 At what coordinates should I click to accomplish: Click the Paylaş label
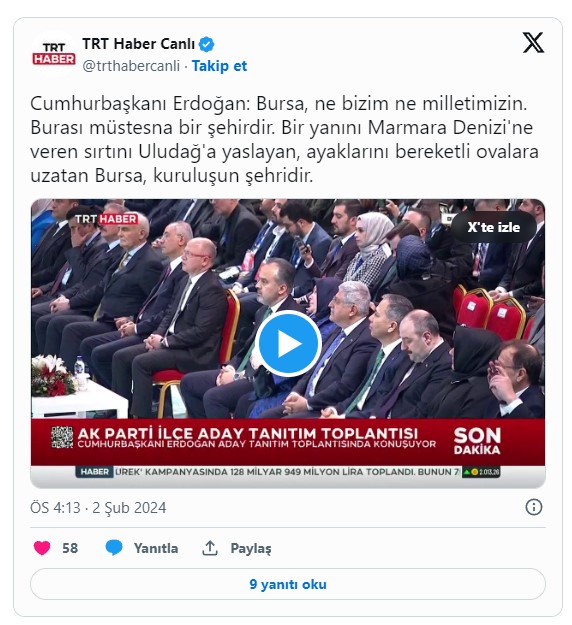pos(251,548)
